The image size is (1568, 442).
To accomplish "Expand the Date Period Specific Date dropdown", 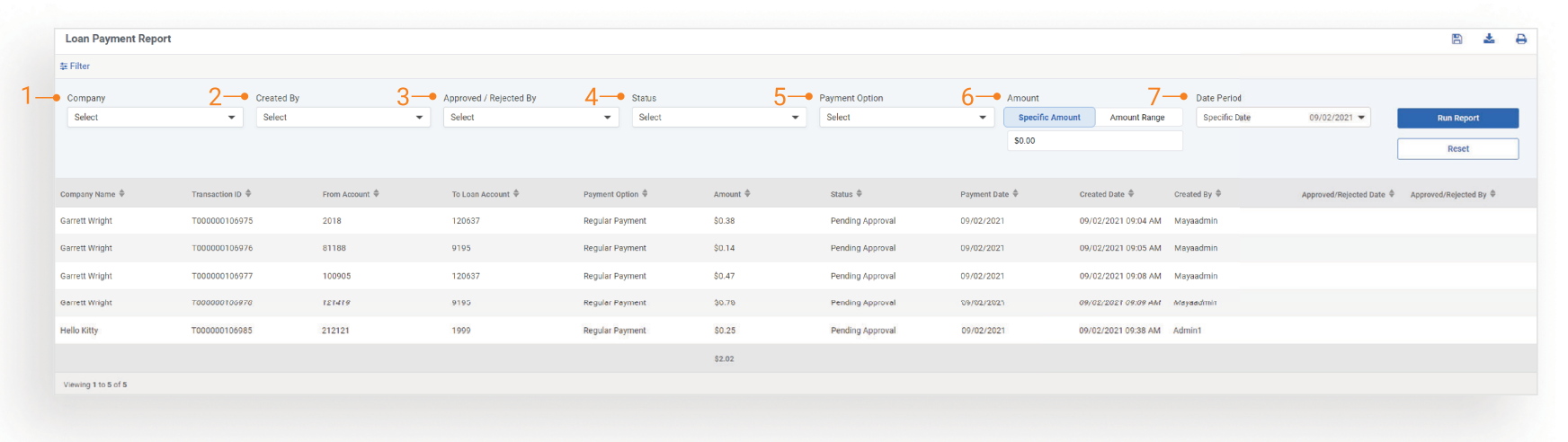I will pos(1283,118).
